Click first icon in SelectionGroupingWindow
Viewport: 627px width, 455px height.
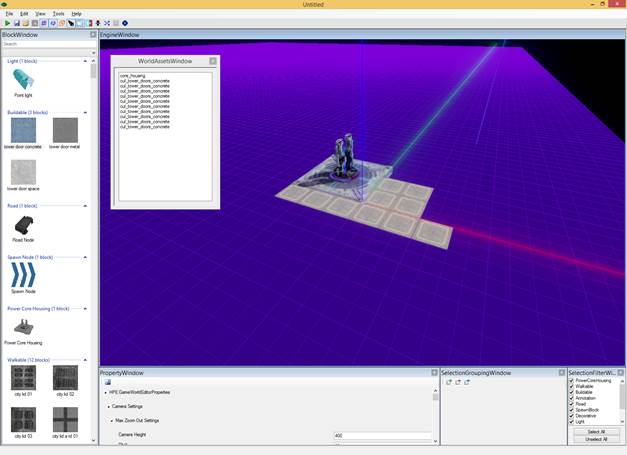(448, 382)
